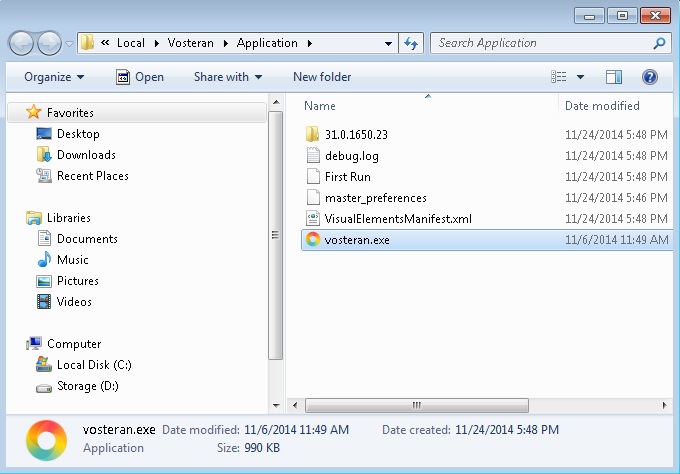Image resolution: width=680 pixels, height=474 pixels.
Task: Sort by Name column header
Action: tap(320, 106)
